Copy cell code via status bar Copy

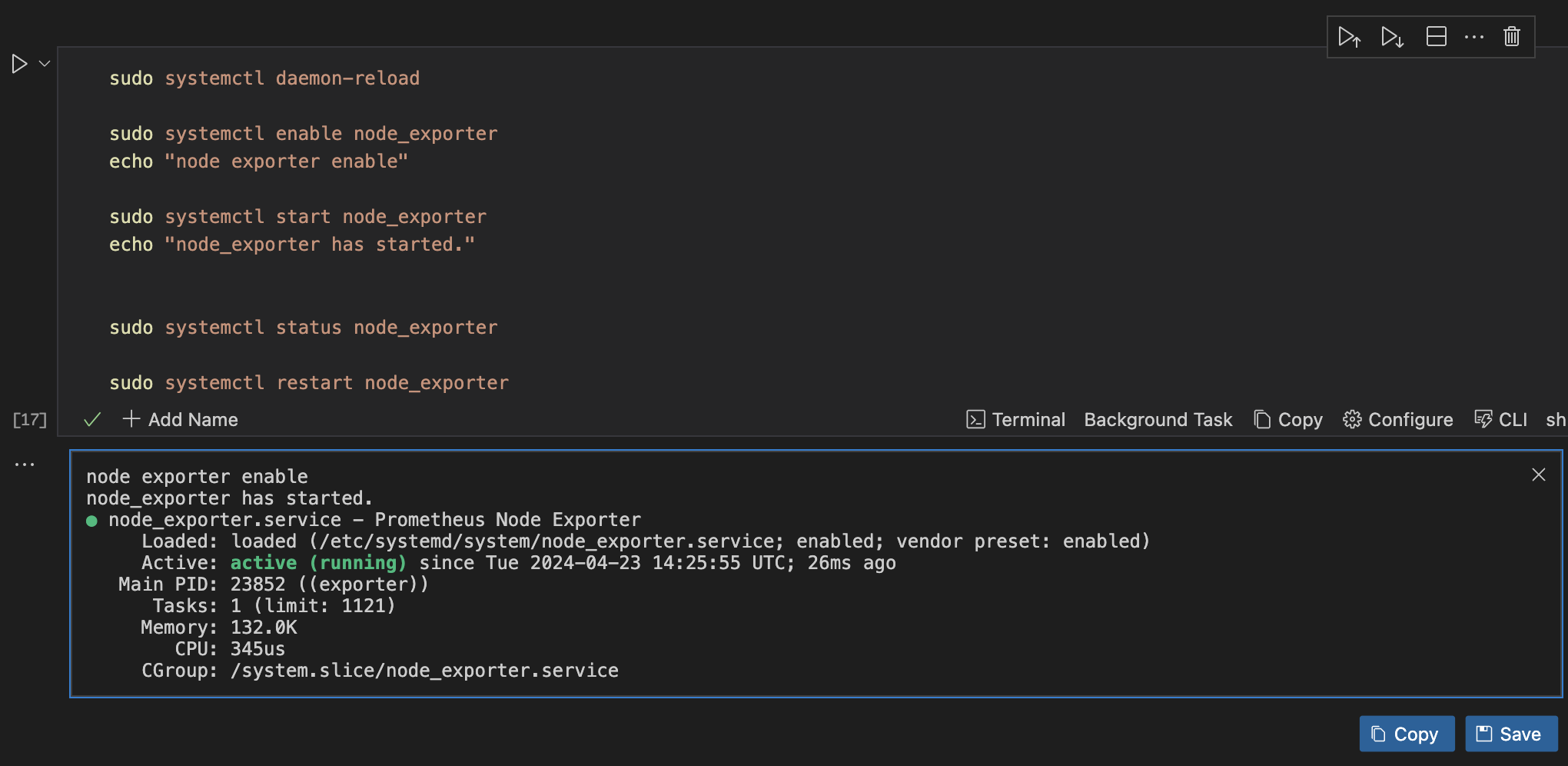[x=1288, y=420]
